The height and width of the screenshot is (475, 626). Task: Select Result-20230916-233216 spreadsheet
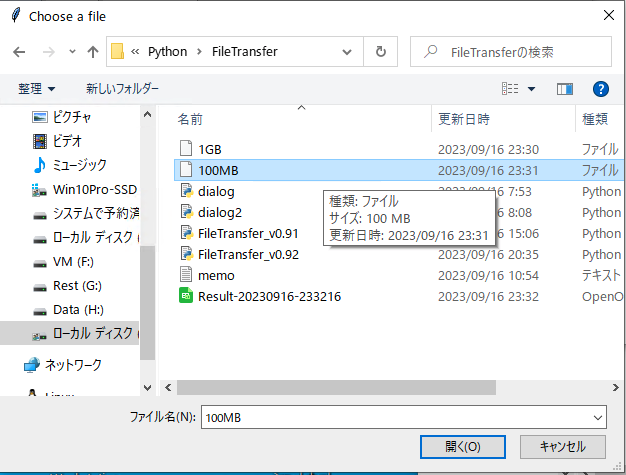(269, 297)
